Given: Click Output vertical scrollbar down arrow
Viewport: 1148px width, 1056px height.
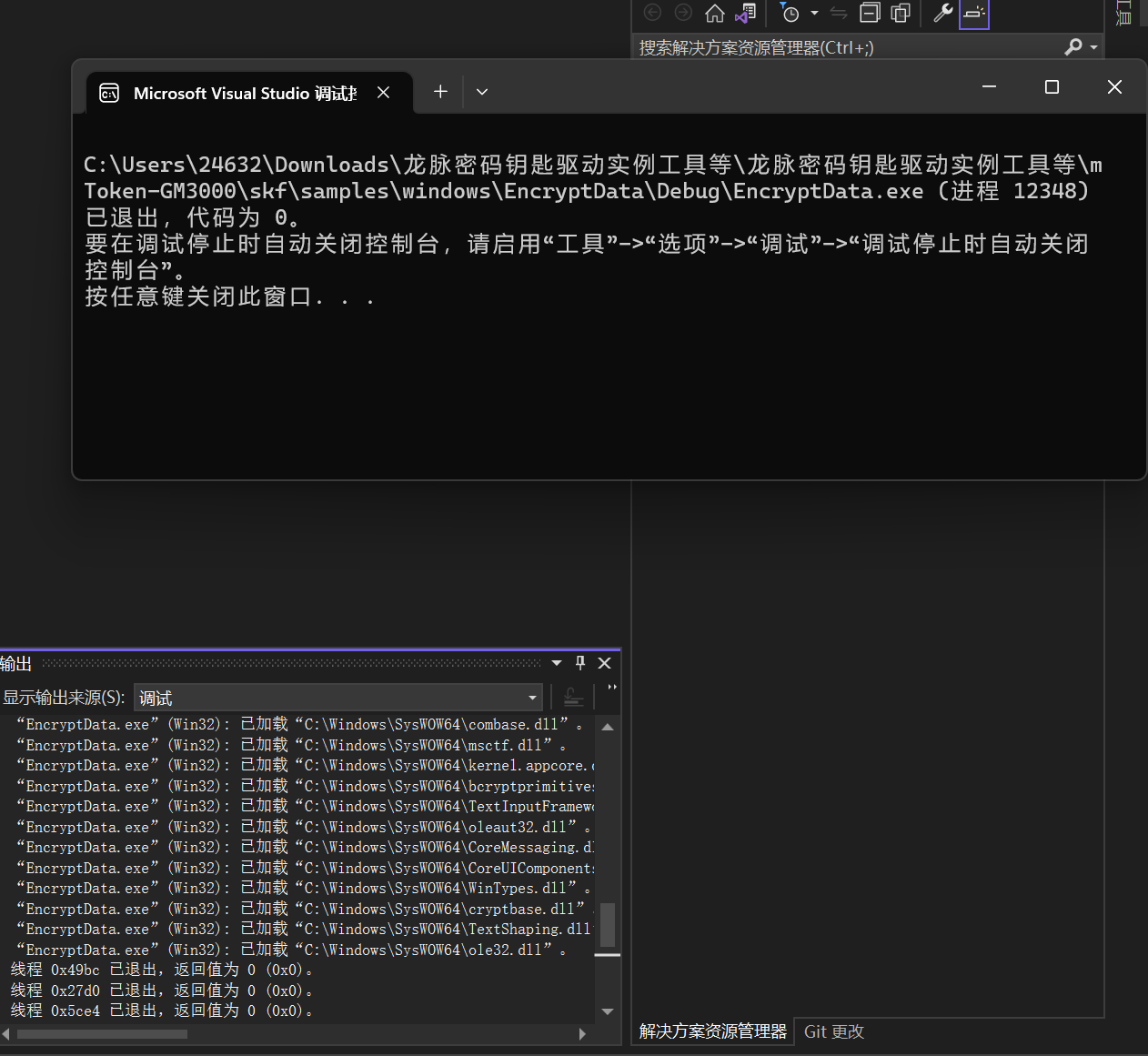Looking at the screenshot, I should tap(608, 1011).
